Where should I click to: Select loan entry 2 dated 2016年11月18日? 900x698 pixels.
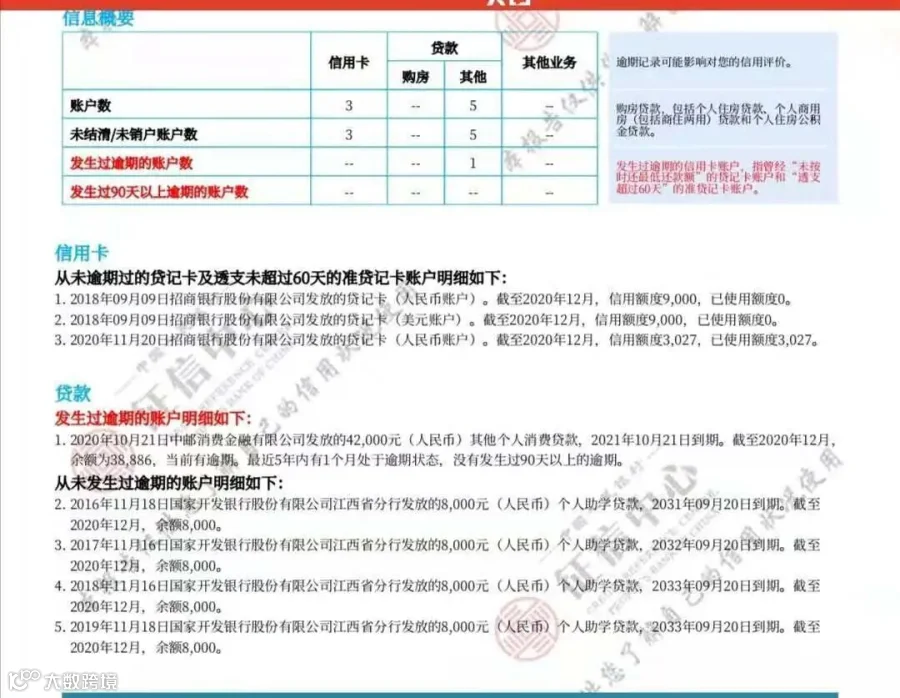(437, 514)
